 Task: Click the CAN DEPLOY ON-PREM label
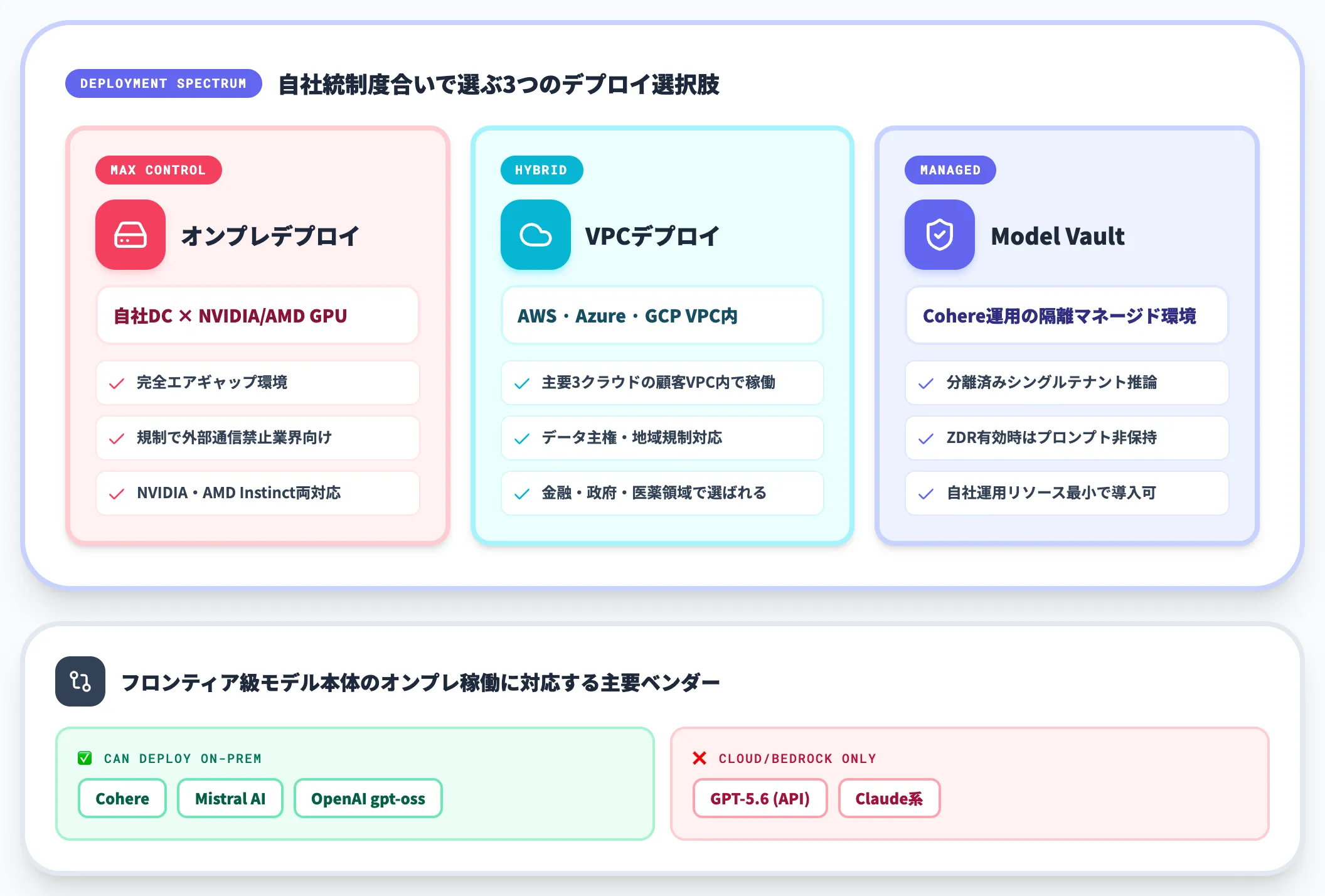coord(183,759)
